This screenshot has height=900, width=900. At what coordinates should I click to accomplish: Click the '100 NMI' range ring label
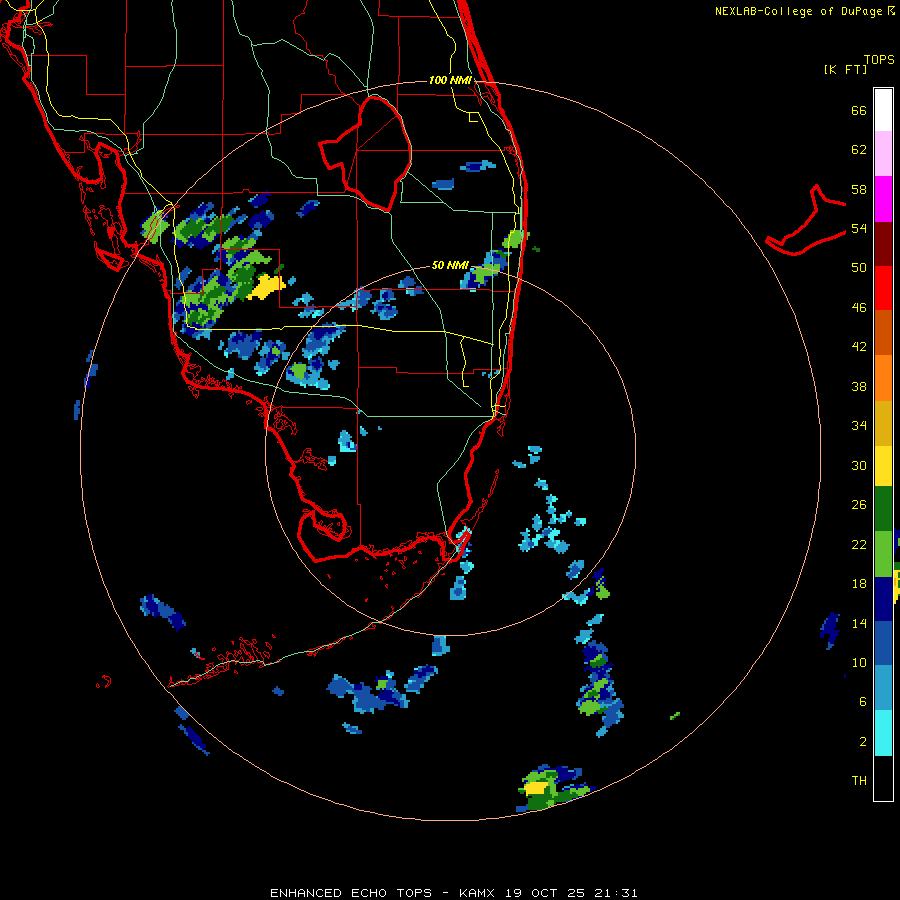(x=450, y=80)
